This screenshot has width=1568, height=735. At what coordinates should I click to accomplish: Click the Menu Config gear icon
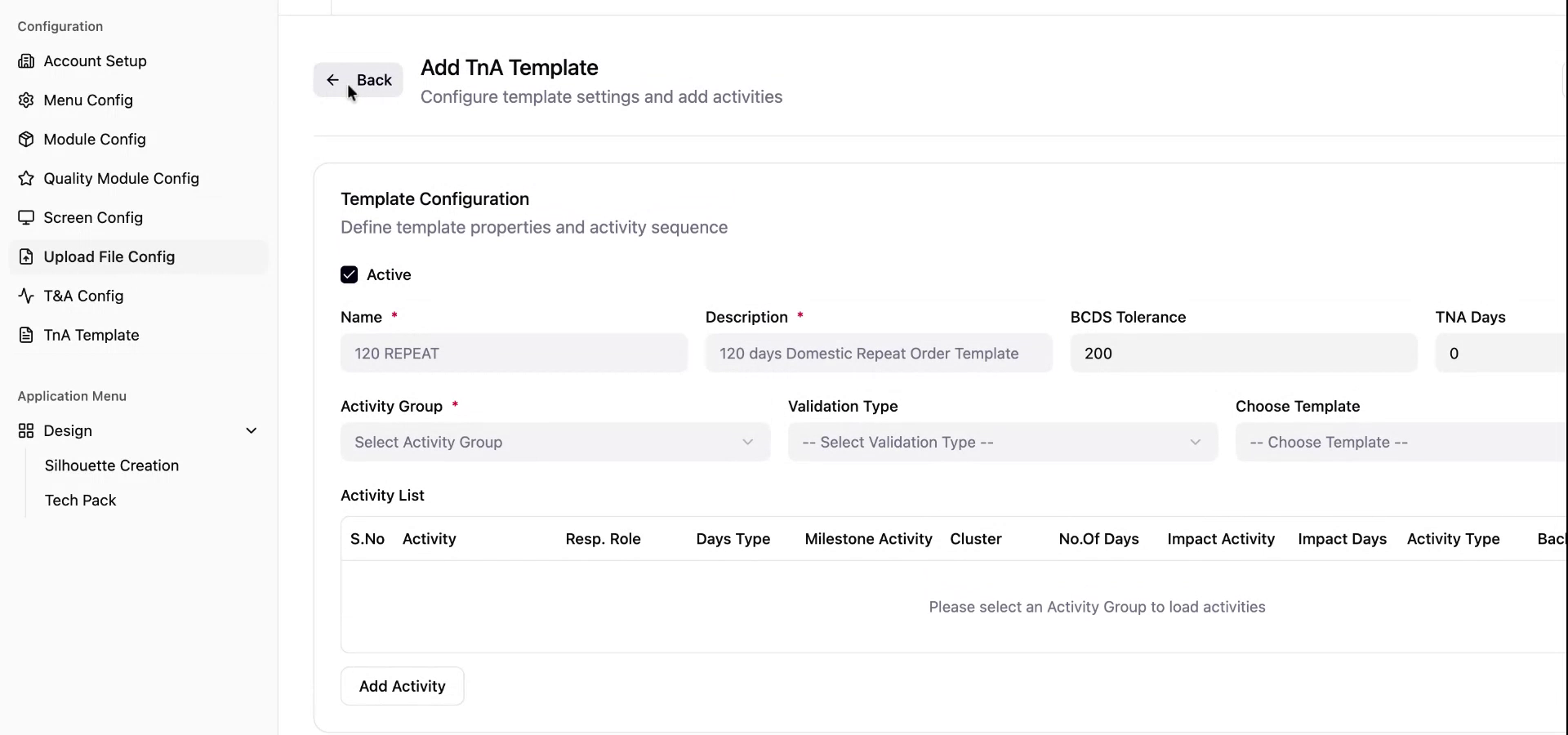point(26,100)
